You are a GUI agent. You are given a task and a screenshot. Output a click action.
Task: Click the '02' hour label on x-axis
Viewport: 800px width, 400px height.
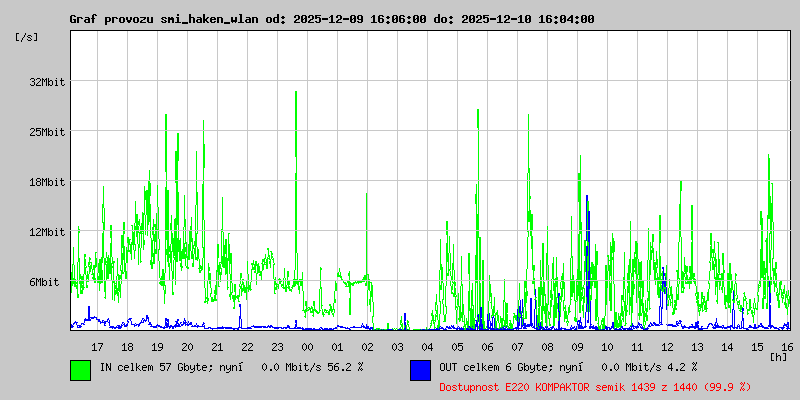click(x=367, y=347)
